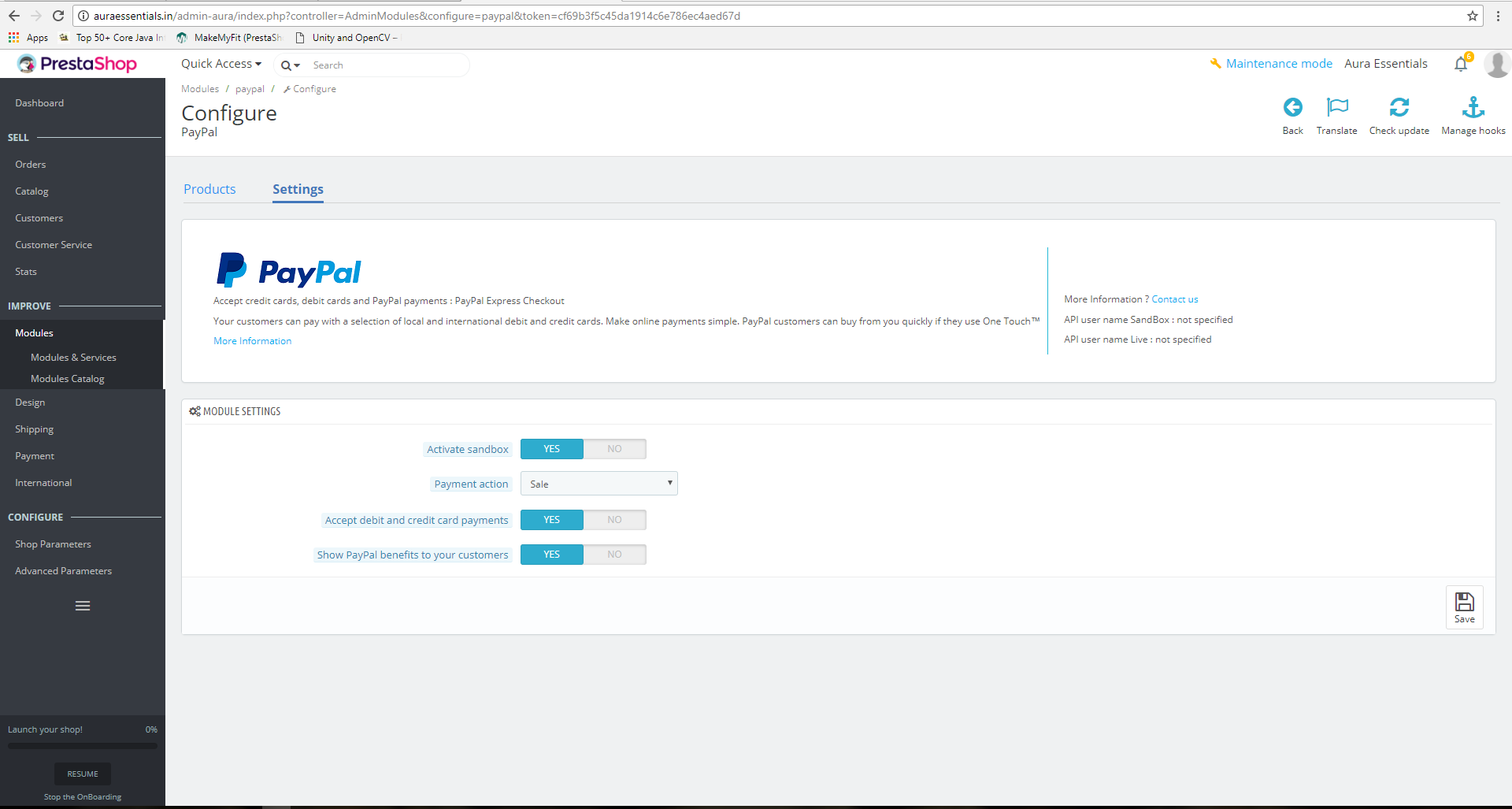1512x809 pixels.
Task: Reload the page with the refresh icon
Action: (58, 16)
